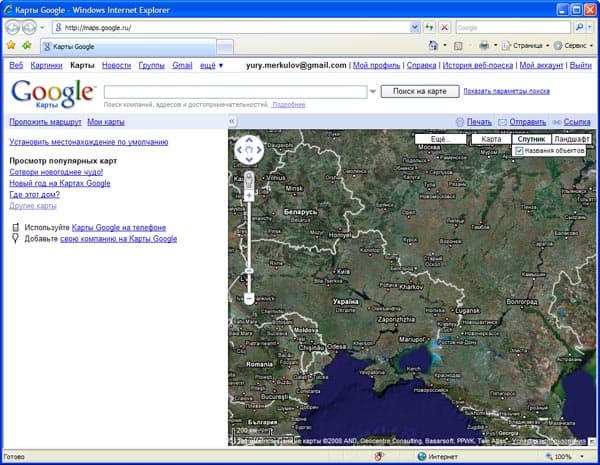The image size is (600, 465).
Task: Click the Поиск на карте button
Action: pyautogui.click(x=420, y=91)
